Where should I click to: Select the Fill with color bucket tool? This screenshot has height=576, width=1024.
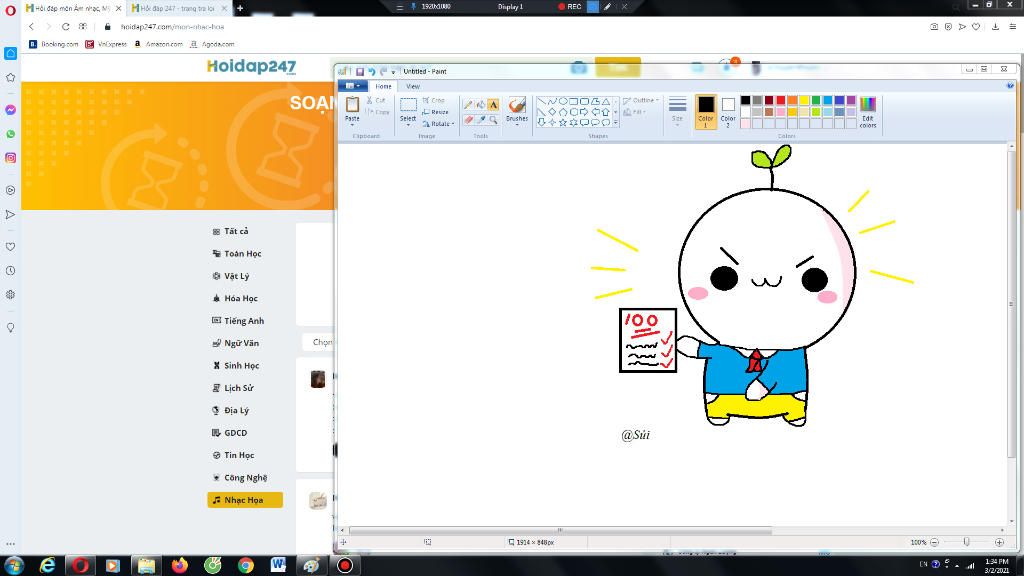tap(481, 104)
